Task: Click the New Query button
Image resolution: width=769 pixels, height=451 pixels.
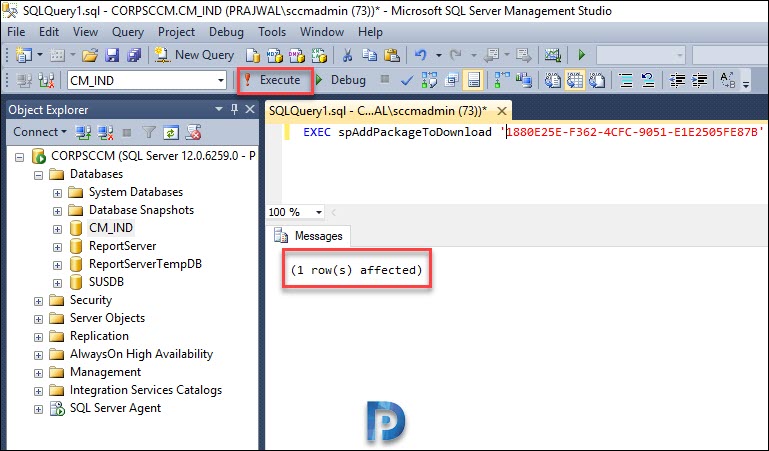Action: tap(195, 55)
